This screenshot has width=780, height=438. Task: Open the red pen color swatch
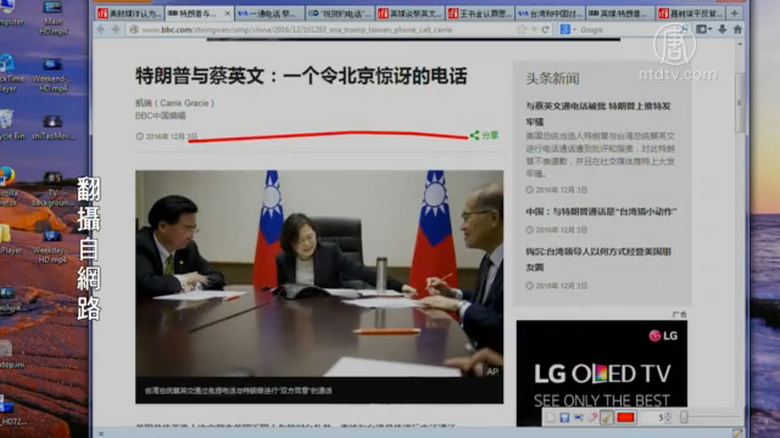pos(626,417)
